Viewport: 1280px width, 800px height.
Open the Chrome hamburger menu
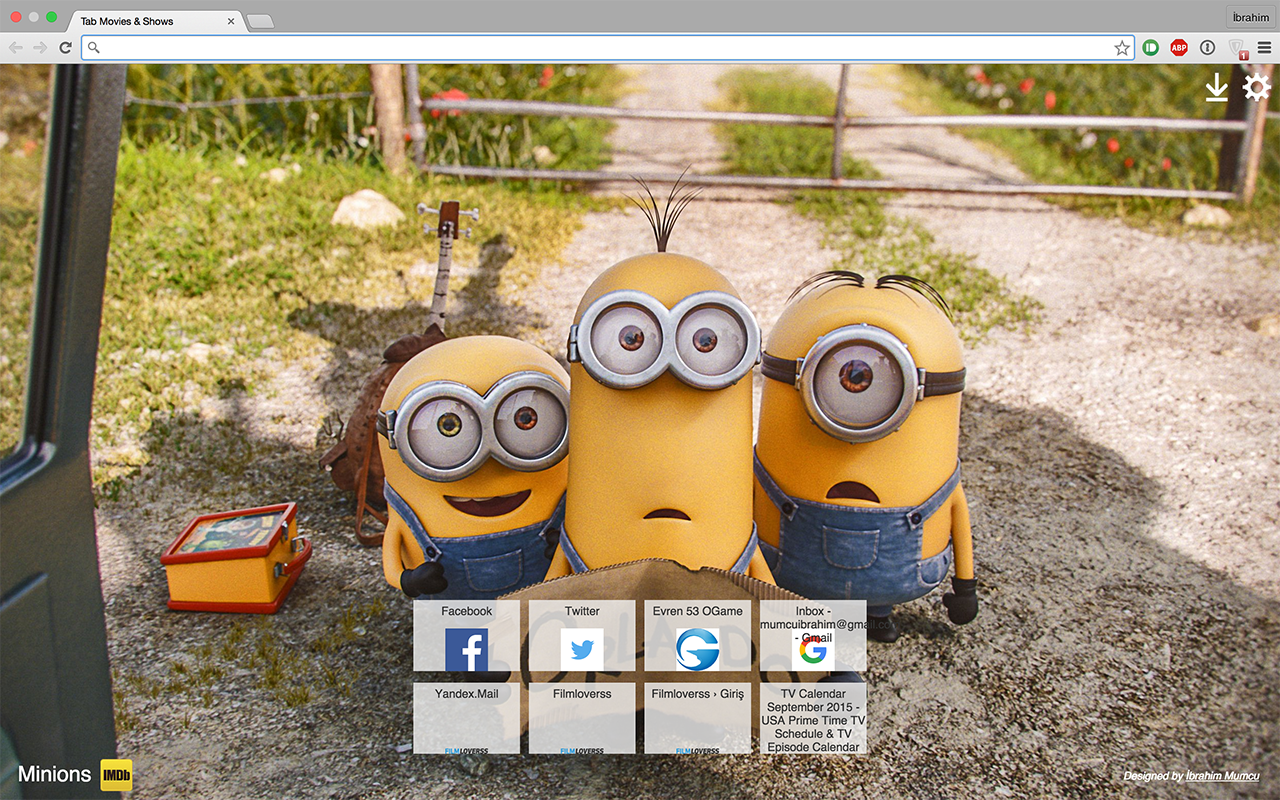[x=1265, y=47]
